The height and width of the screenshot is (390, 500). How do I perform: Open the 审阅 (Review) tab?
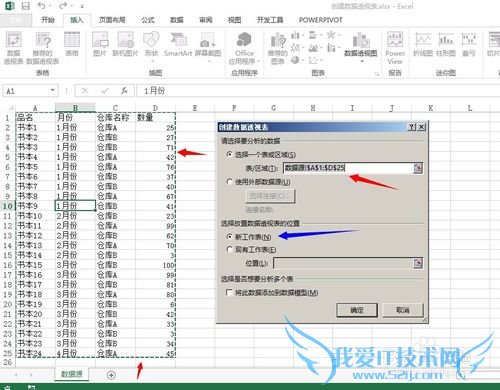click(x=206, y=20)
